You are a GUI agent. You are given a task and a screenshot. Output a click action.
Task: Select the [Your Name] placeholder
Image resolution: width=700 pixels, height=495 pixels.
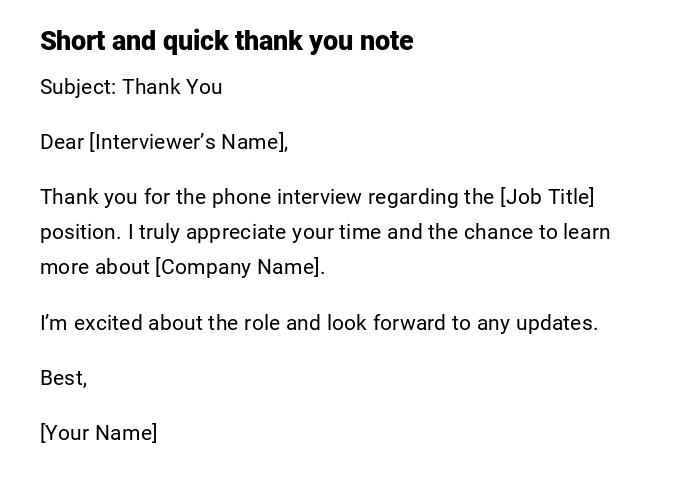tap(98, 433)
